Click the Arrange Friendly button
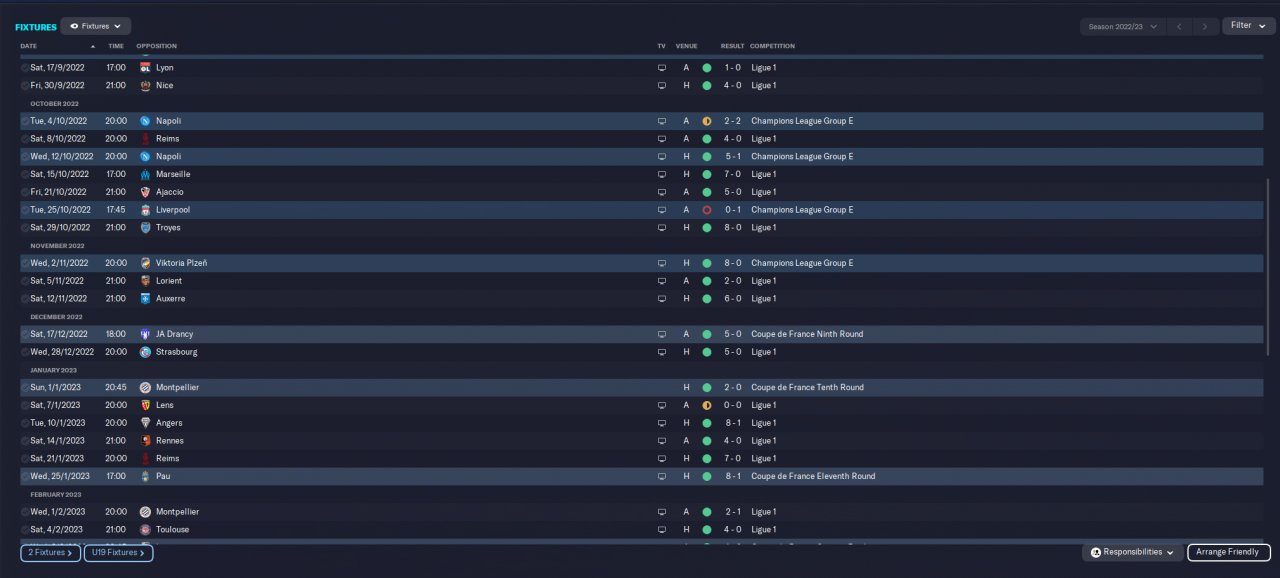This screenshot has width=1280, height=578. click(1229, 552)
